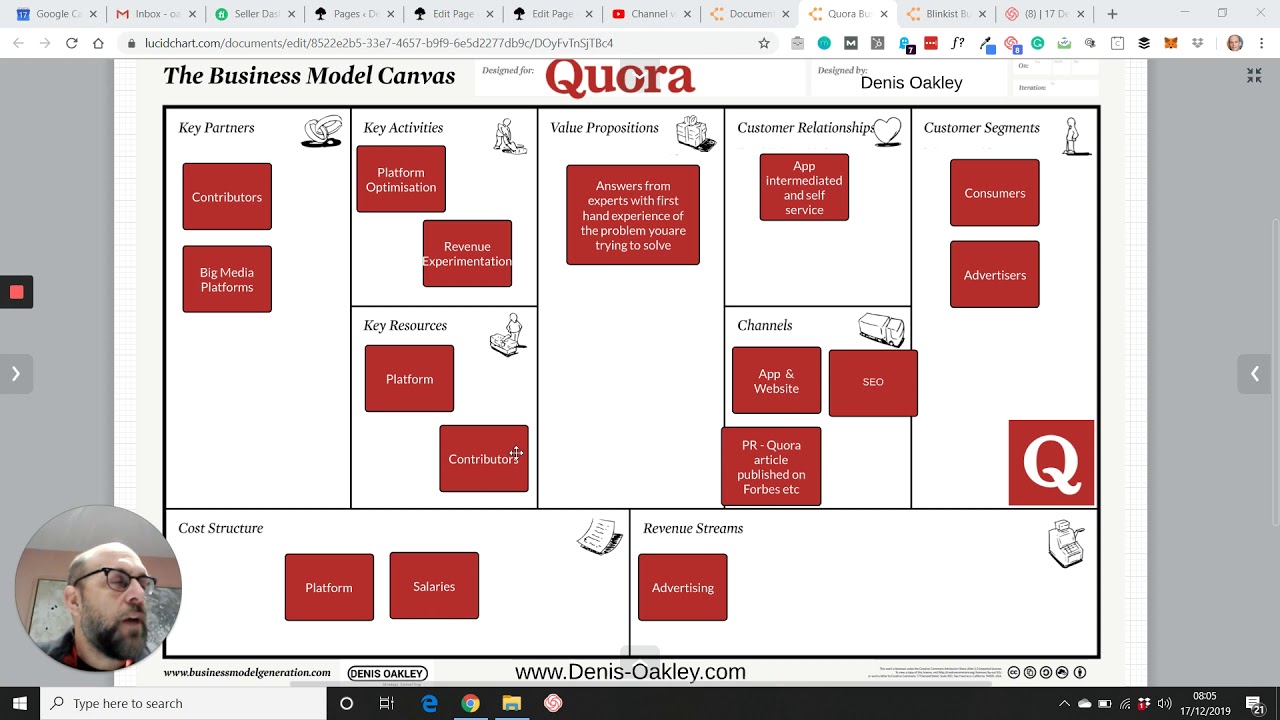Select the Platform card under Key Resources

pyautogui.click(x=409, y=379)
